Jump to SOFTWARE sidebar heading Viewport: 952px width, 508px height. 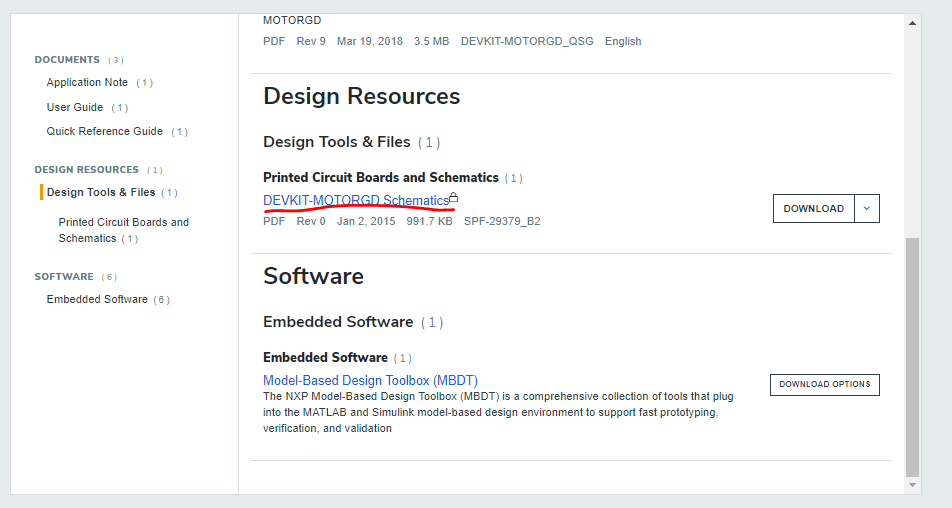click(x=64, y=277)
